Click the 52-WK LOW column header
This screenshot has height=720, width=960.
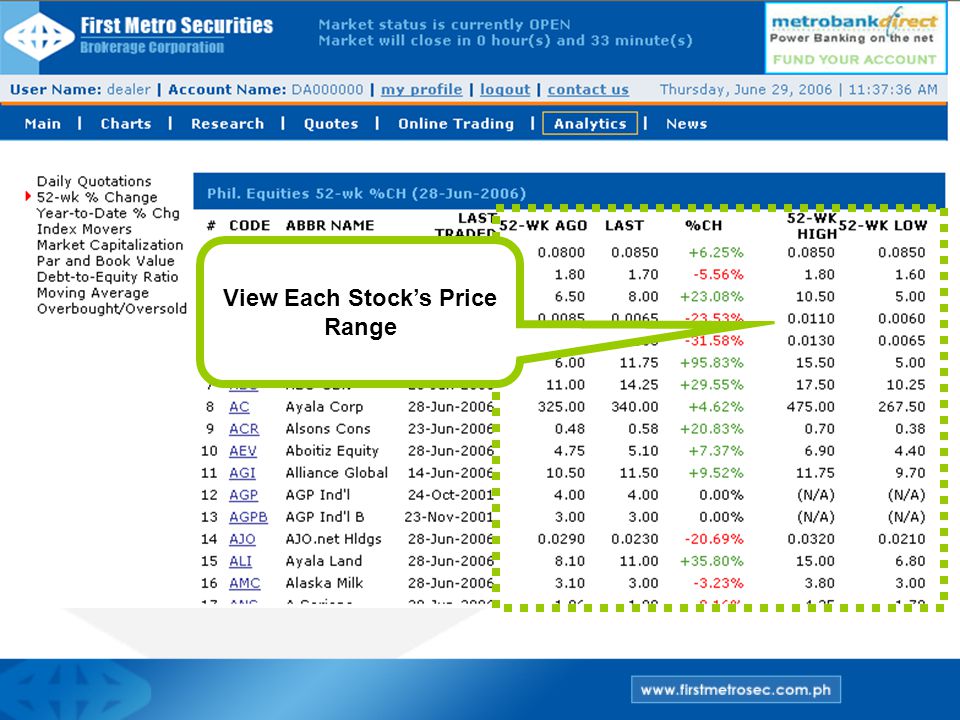pyautogui.click(x=882, y=225)
